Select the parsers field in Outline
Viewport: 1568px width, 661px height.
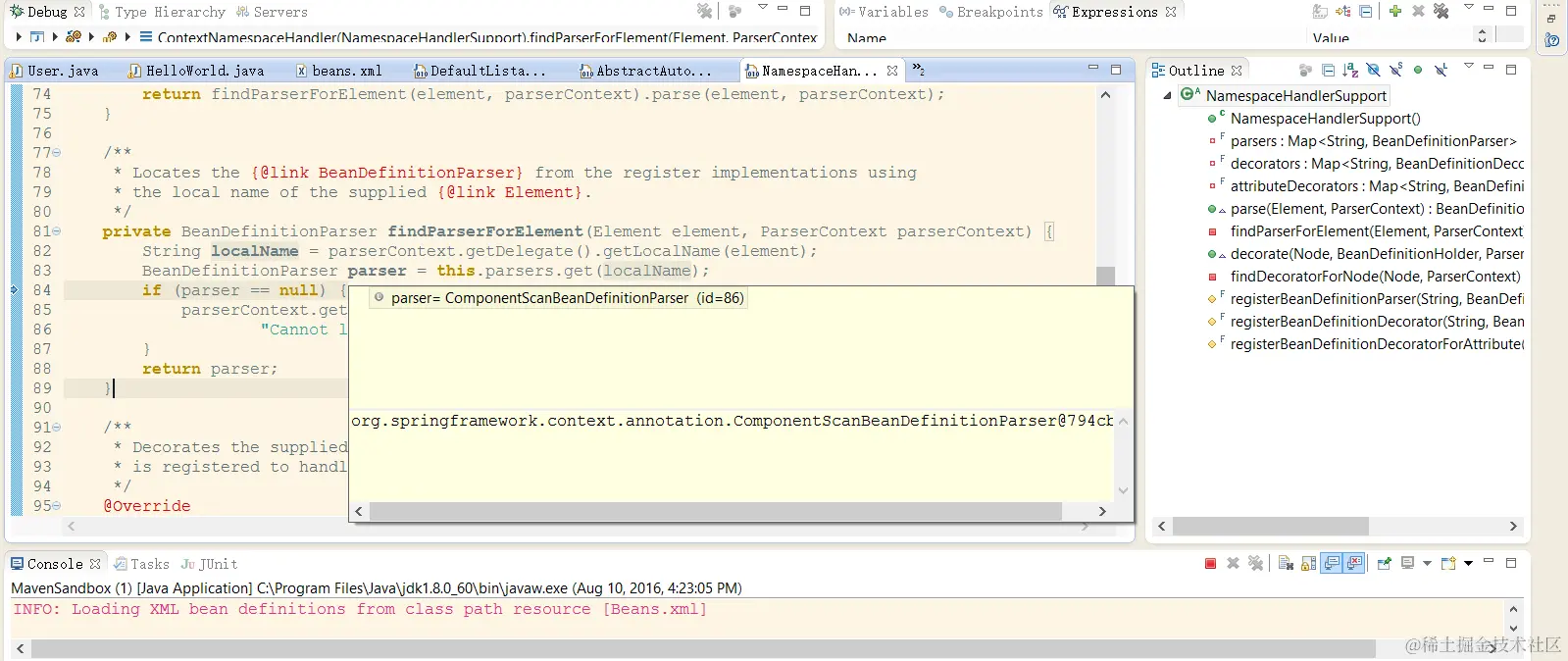pos(1373,141)
